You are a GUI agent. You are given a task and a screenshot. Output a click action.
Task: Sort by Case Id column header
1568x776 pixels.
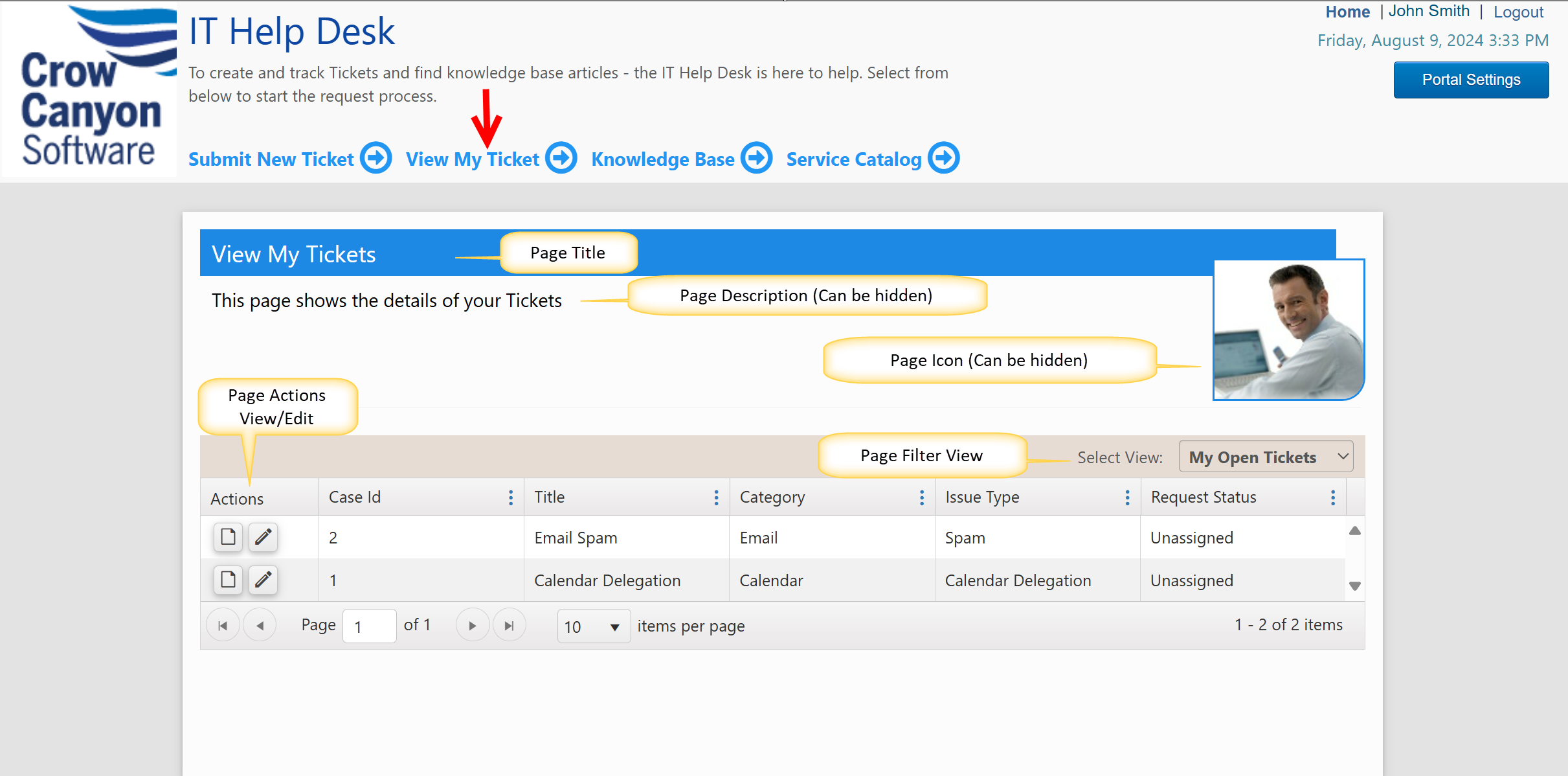(355, 497)
